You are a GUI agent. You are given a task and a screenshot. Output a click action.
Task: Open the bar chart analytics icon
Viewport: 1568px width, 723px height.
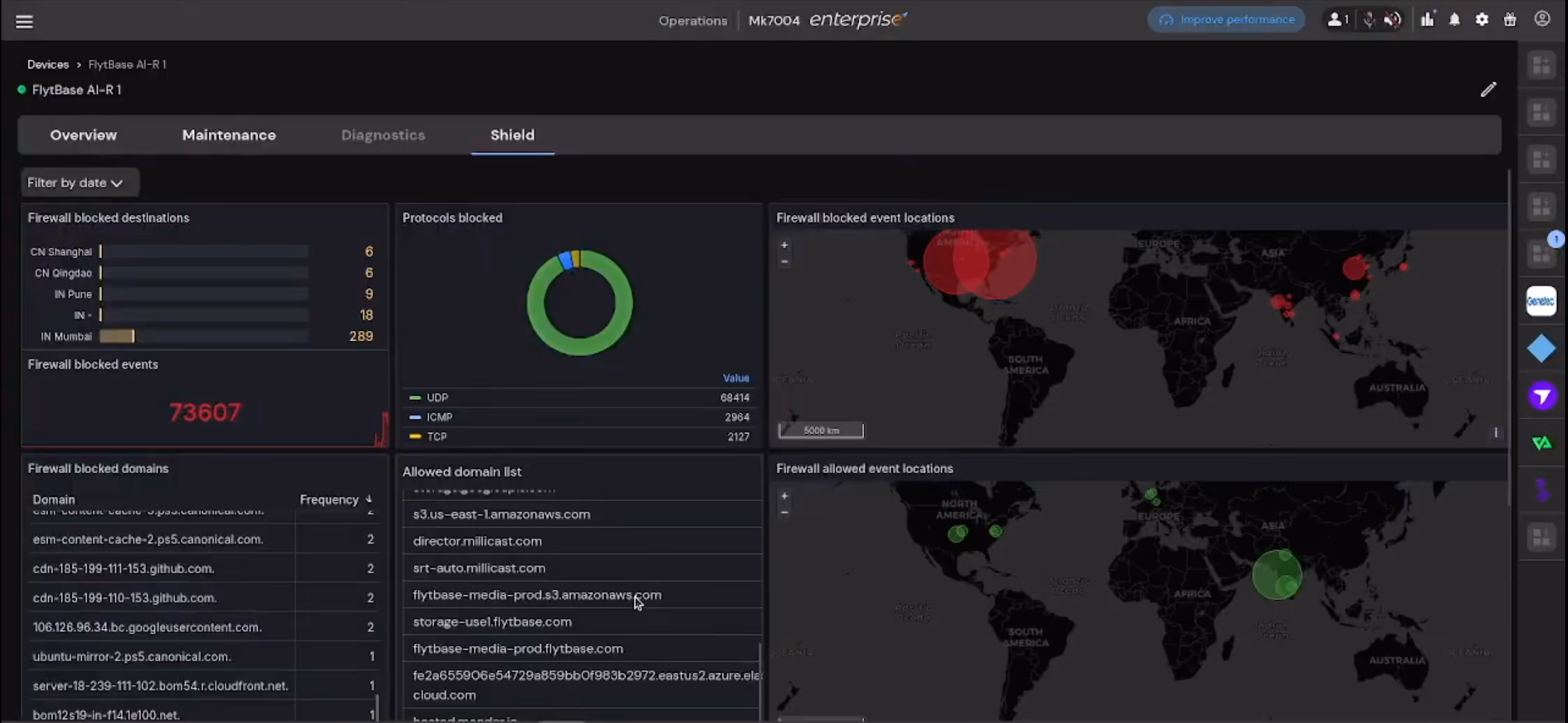(x=1428, y=20)
